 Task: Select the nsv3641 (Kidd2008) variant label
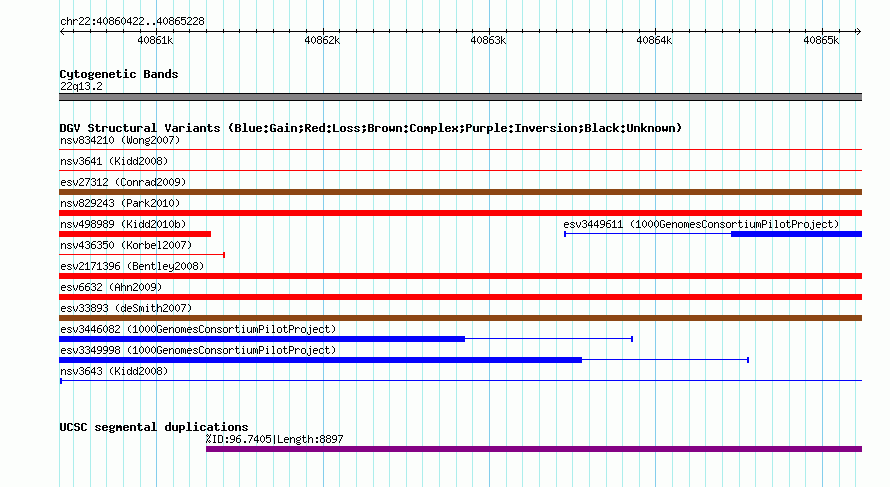coord(114,161)
